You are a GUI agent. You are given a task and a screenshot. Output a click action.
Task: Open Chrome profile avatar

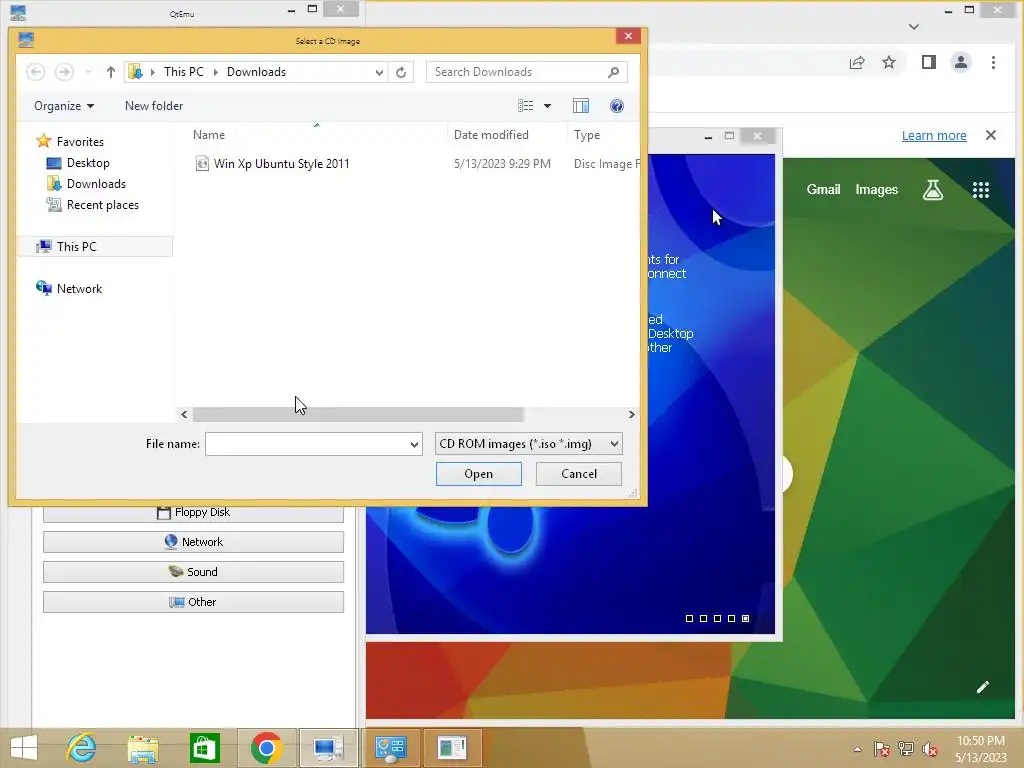(x=961, y=63)
